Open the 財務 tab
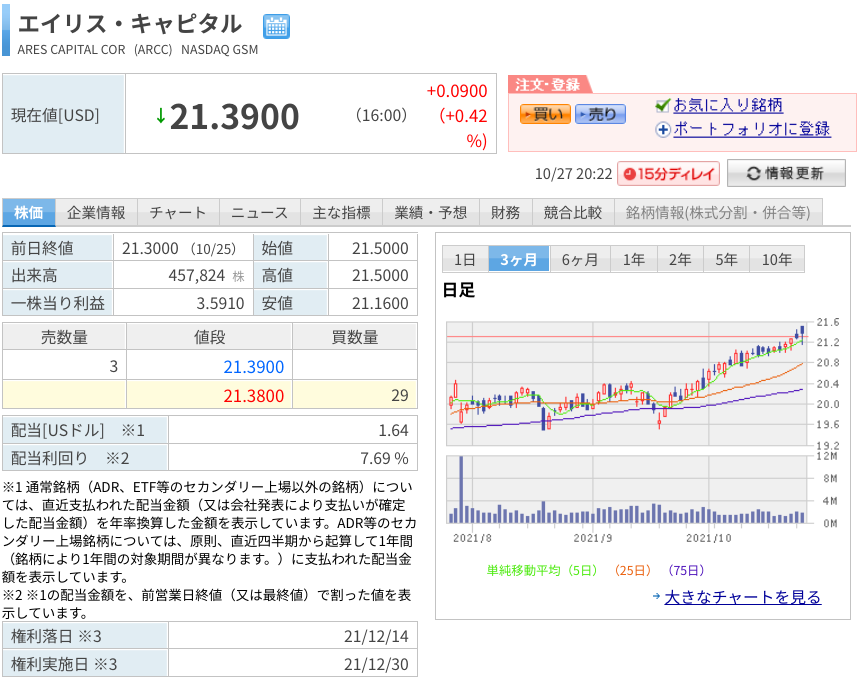This screenshot has width=859, height=679. (x=506, y=213)
